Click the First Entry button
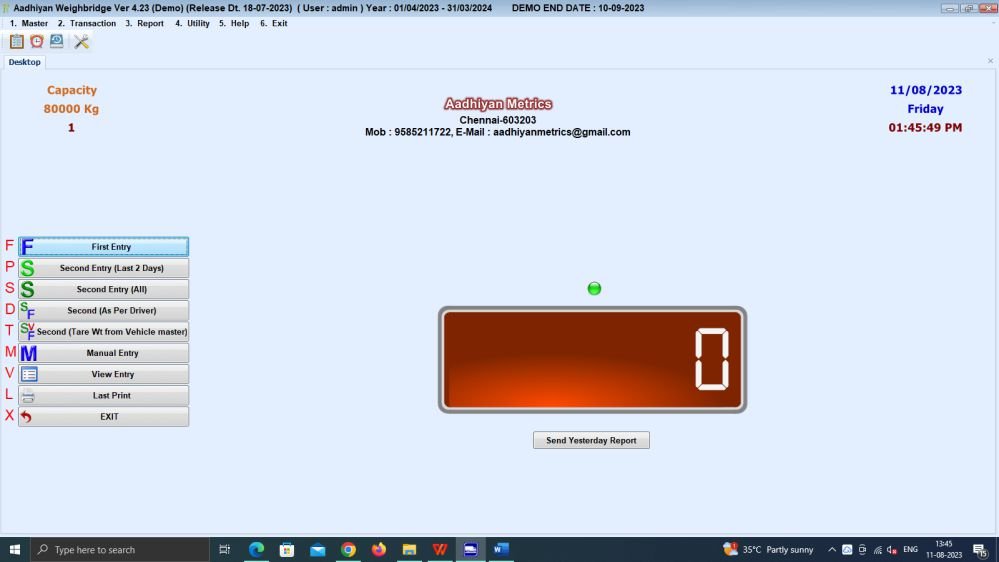The image size is (999, 562). [103, 247]
